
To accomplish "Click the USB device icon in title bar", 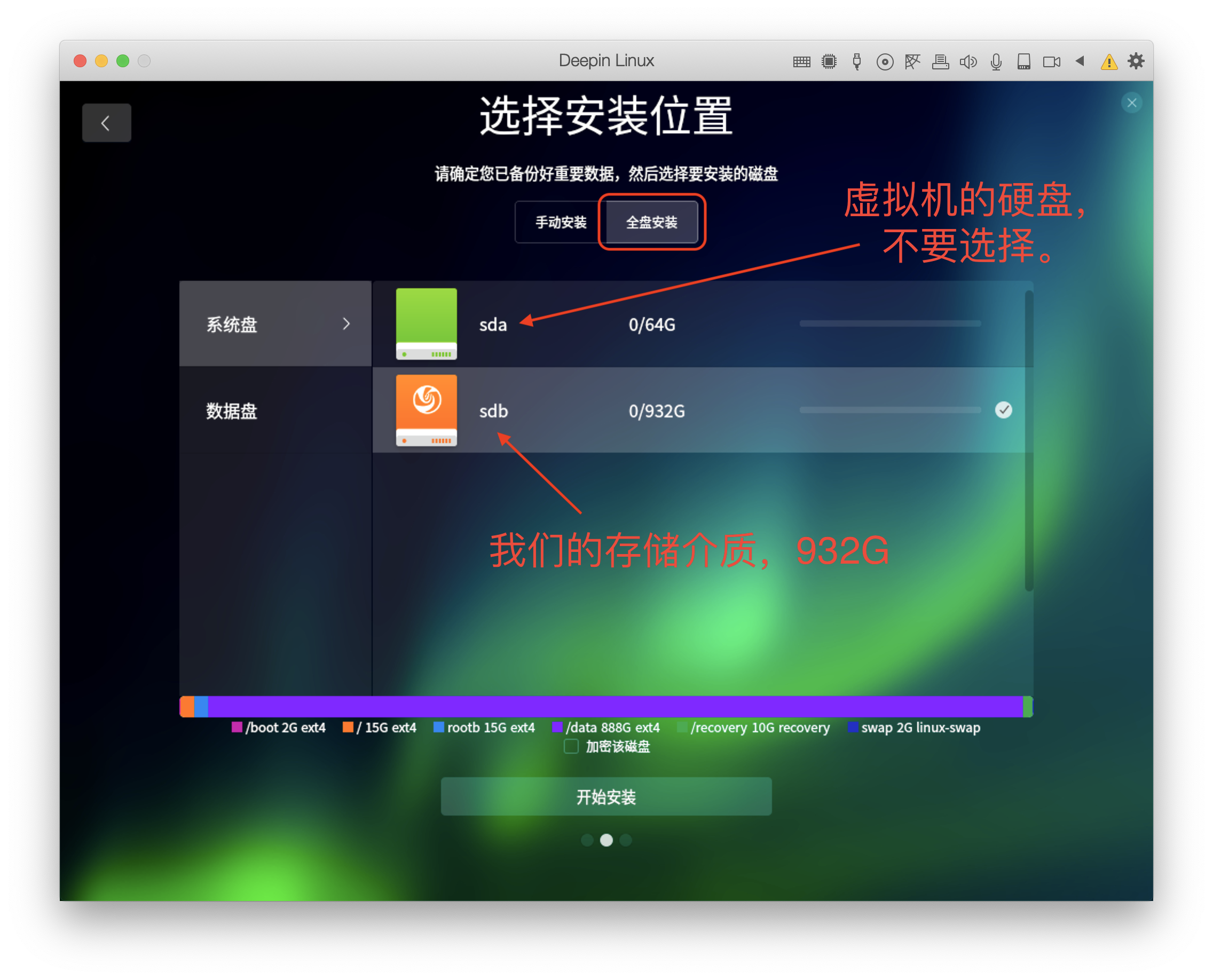I will point(857,61).
